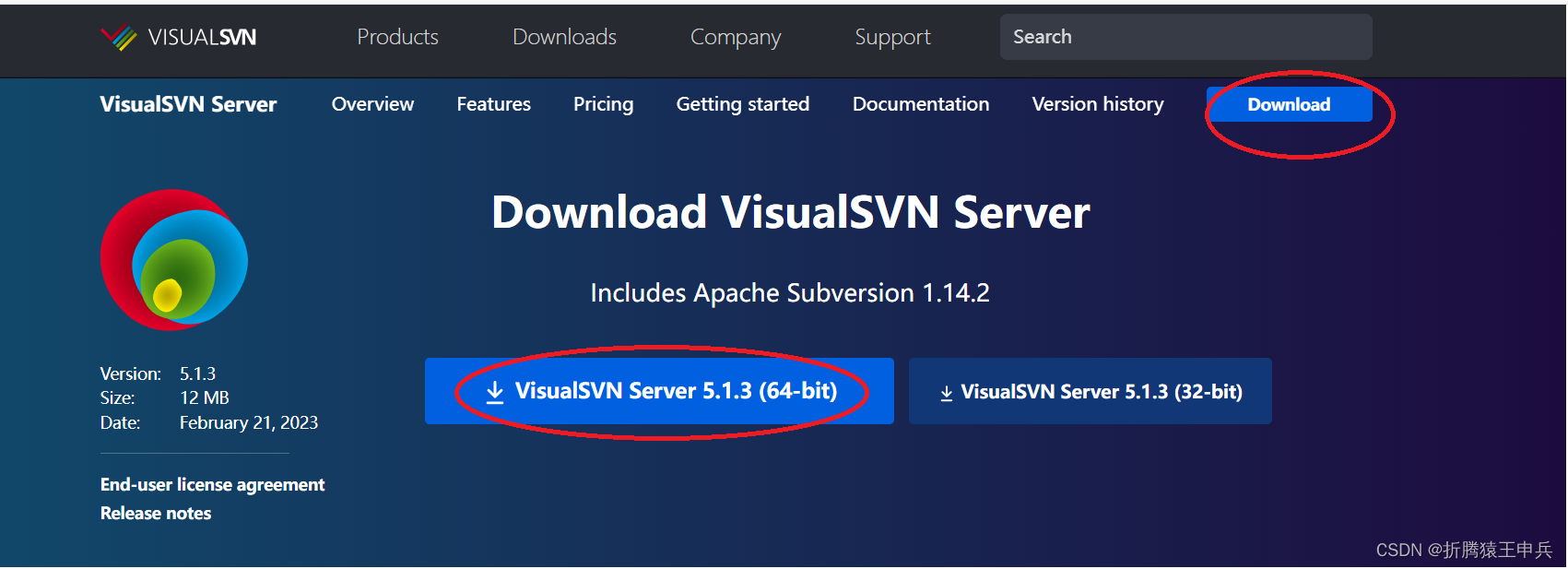View the Version history page
Screen dimensions: 1568x569
[1097, 104]
